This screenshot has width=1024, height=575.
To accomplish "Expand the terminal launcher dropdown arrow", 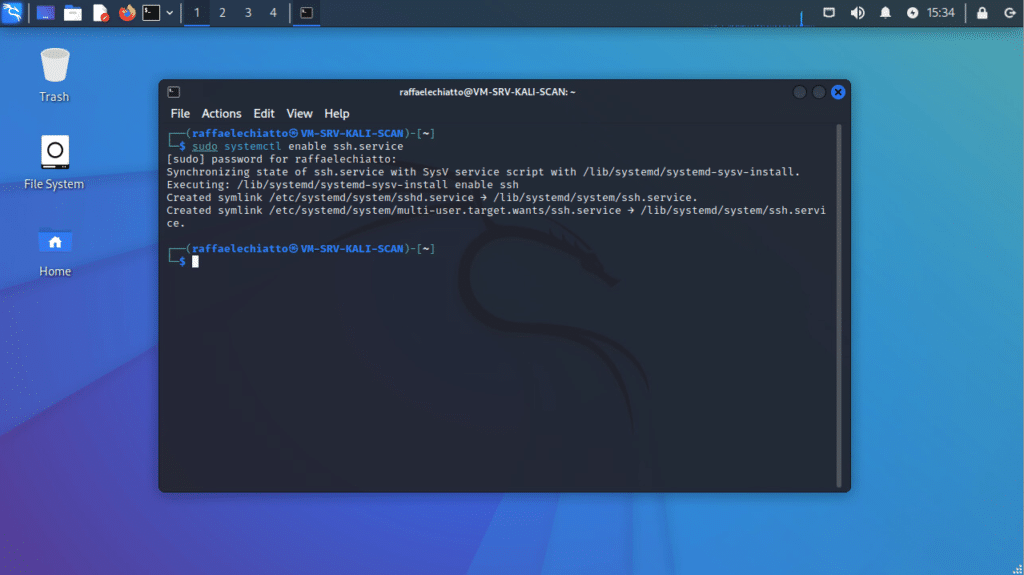I will 170,12.
